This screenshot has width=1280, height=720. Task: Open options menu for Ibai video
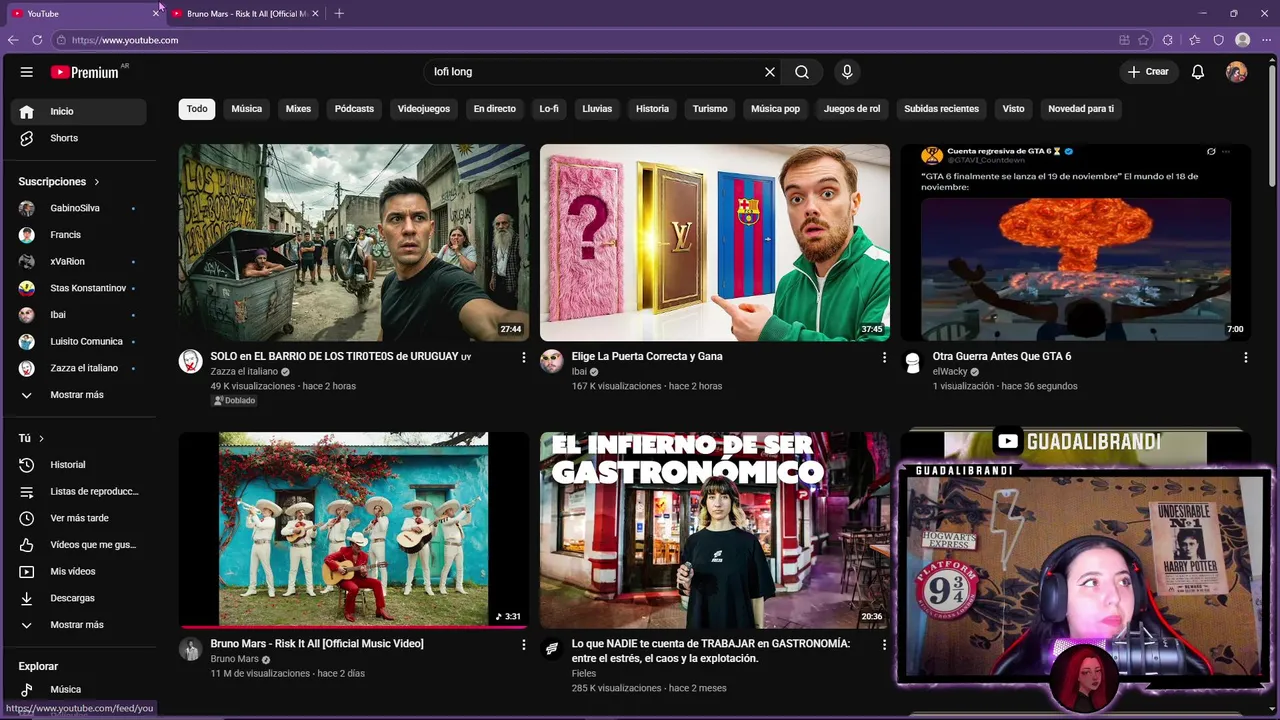pyautogui.click(x=884, y=357)
